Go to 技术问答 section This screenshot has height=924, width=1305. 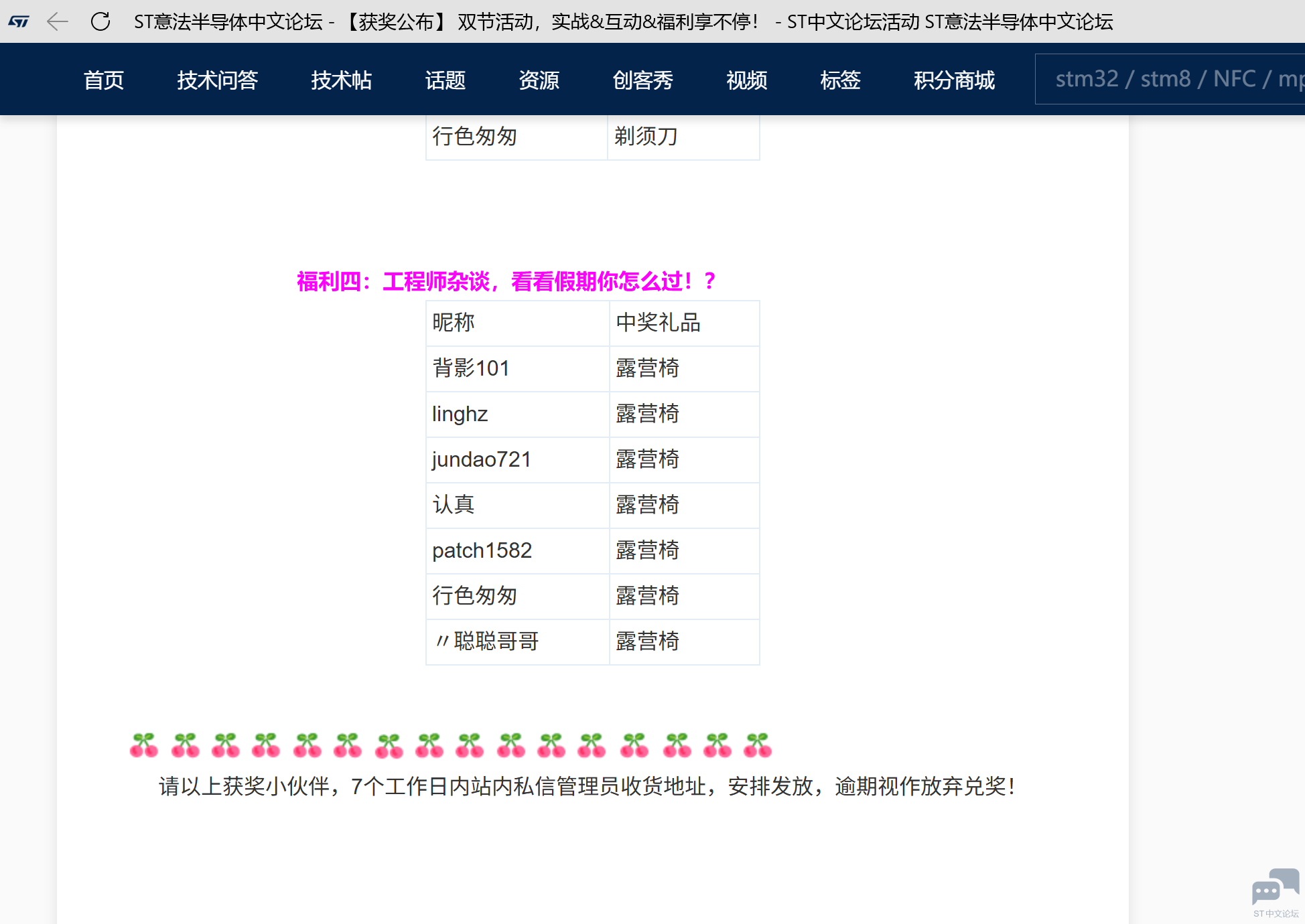[218, 80]
